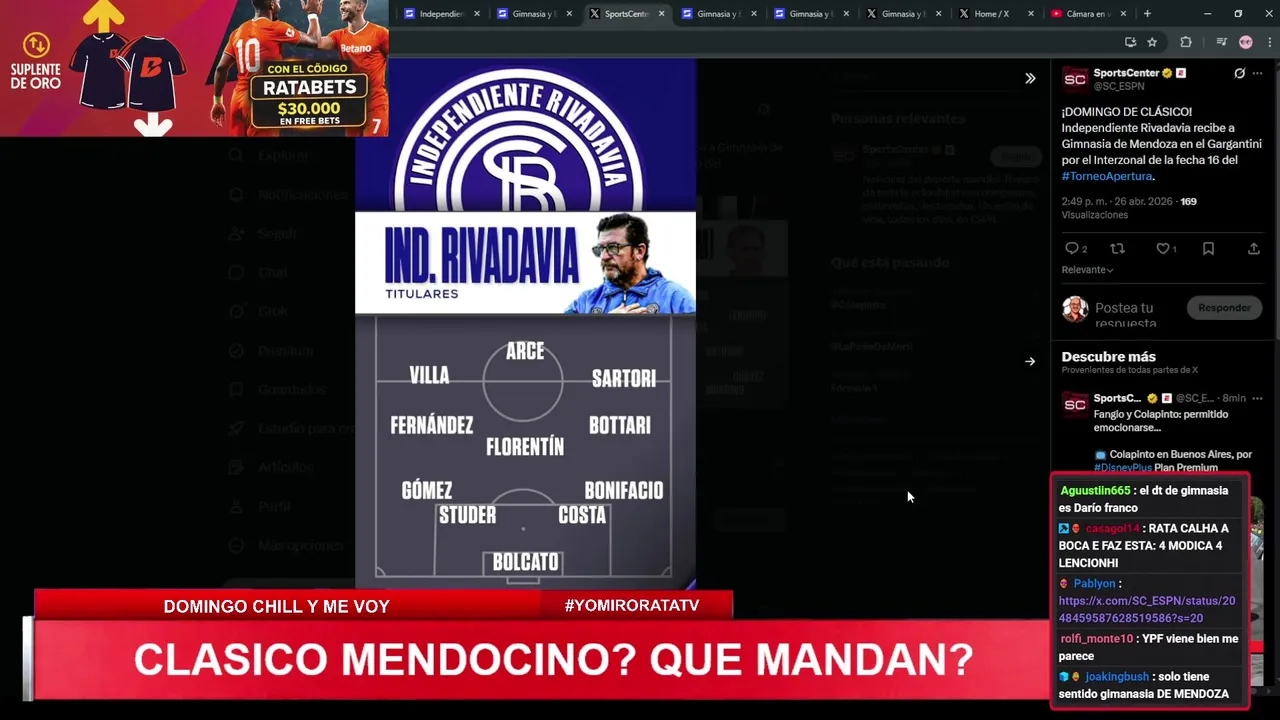This screenshot has height=720, width=1280.
Task: Click joakingbush username in chat
Action: click(1116, 677)
